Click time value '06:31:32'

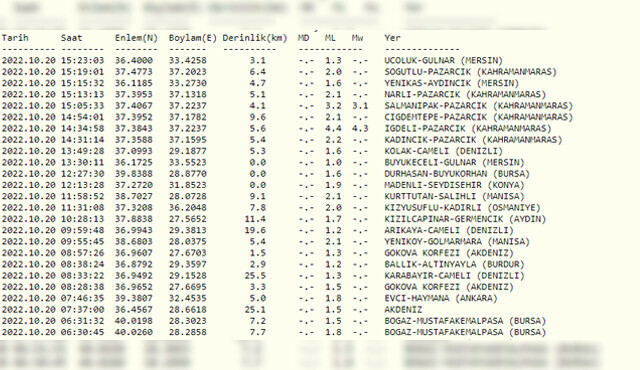point(82,321)
